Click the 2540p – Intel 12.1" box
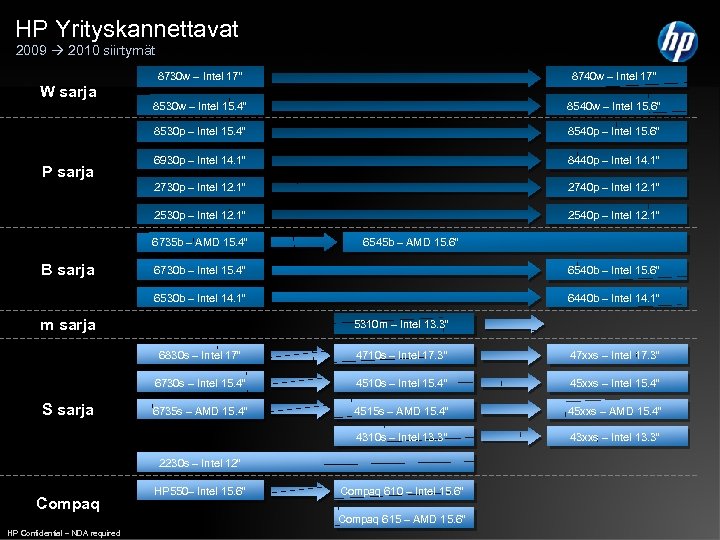 point(616,214)
